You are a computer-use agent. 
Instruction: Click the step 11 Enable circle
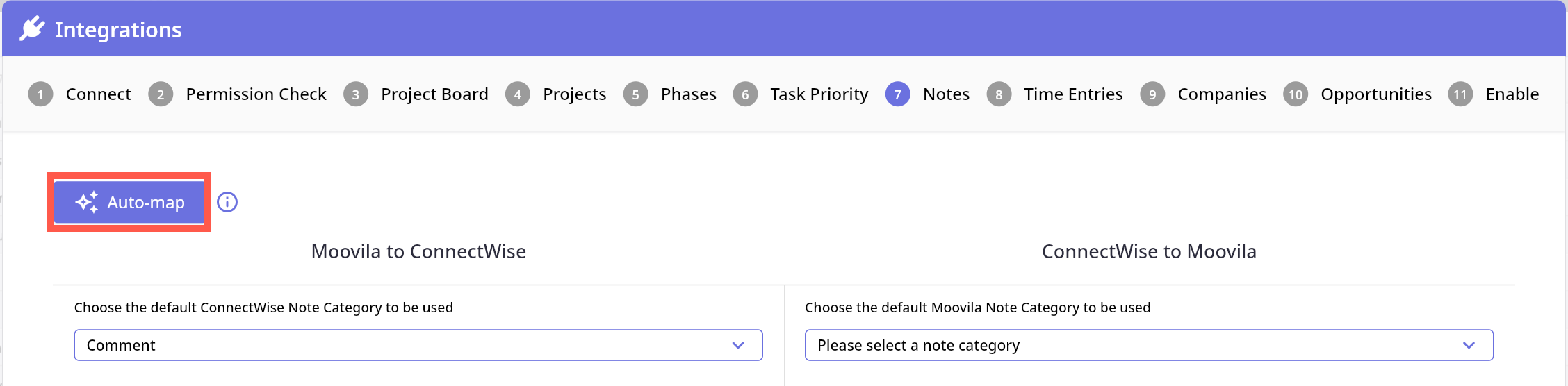click(1460, 94)
